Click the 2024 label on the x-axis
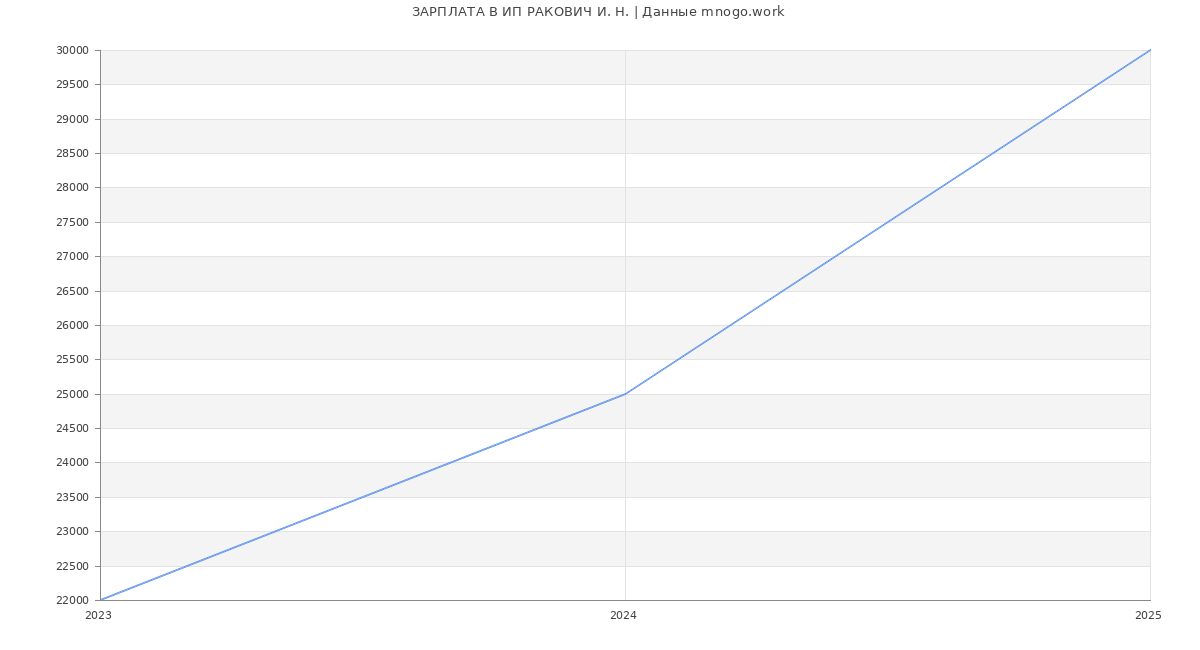Screen dimensions: 1200x650 point(623,616)
